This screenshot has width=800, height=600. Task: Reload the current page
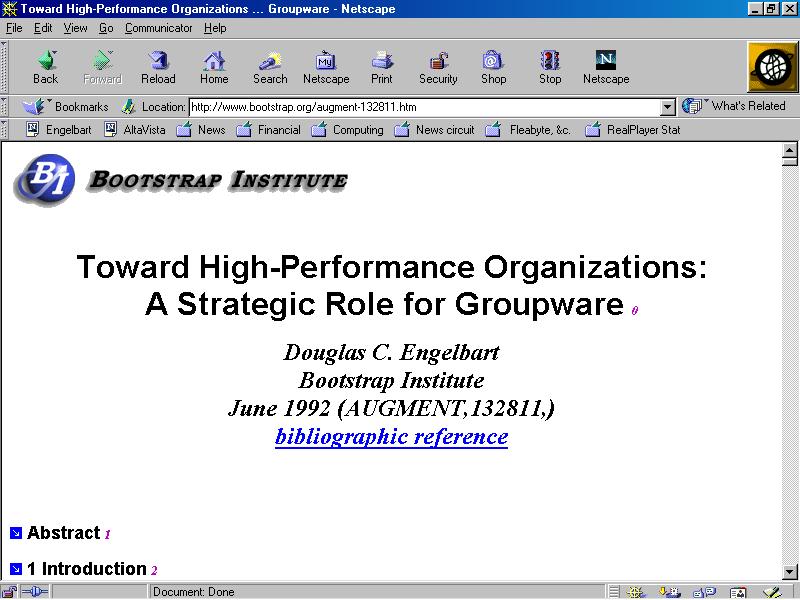158,67
